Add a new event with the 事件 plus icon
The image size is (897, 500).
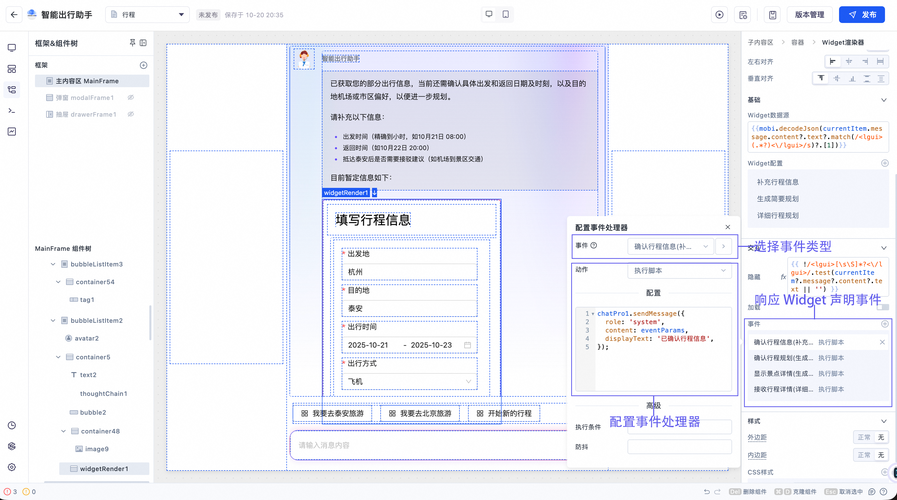coord(884,324)
